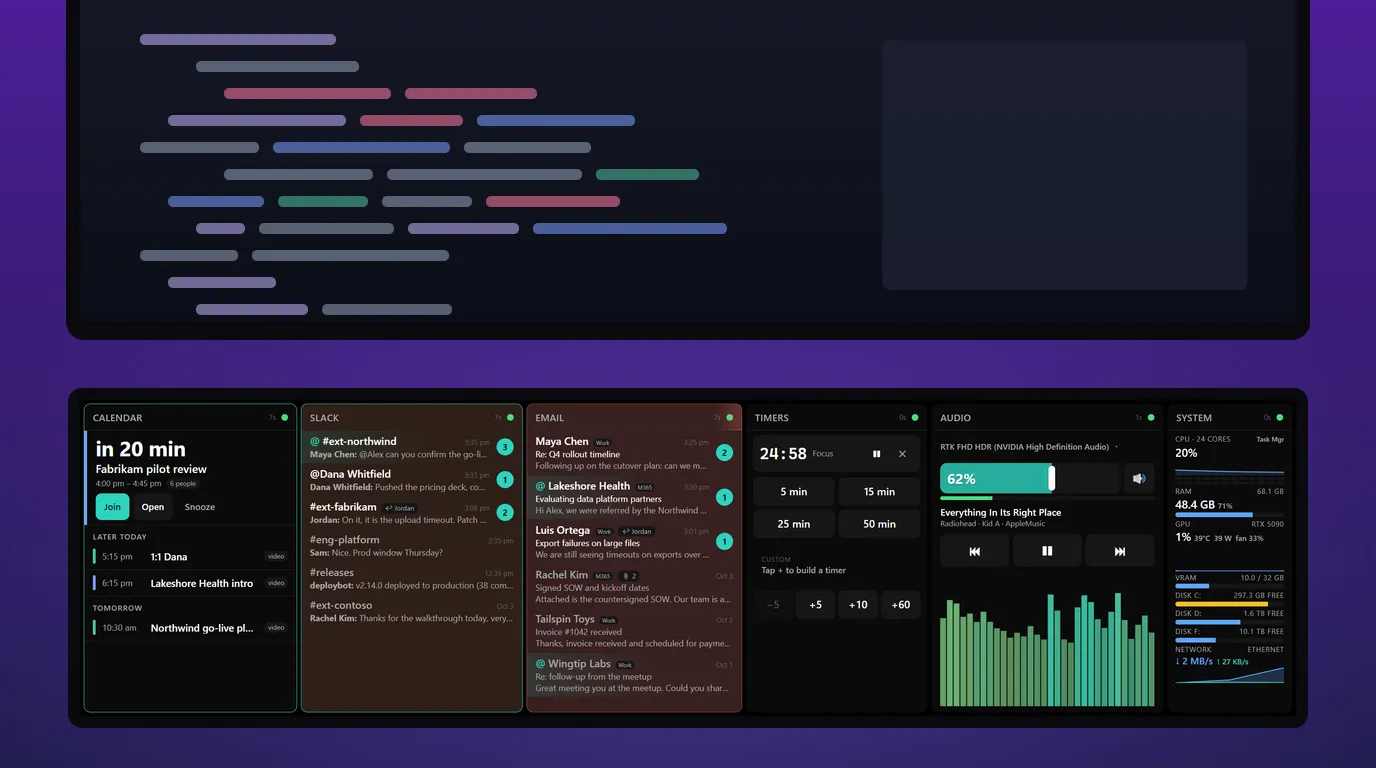Click the track progress bar under volume
The width and height of the screenshot is (1376, 768).
(1047, 498)
